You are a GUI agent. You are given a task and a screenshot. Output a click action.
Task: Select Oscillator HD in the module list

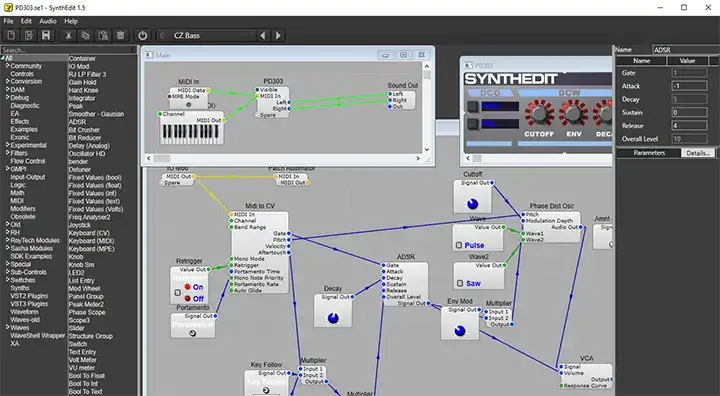click(87, 153)
